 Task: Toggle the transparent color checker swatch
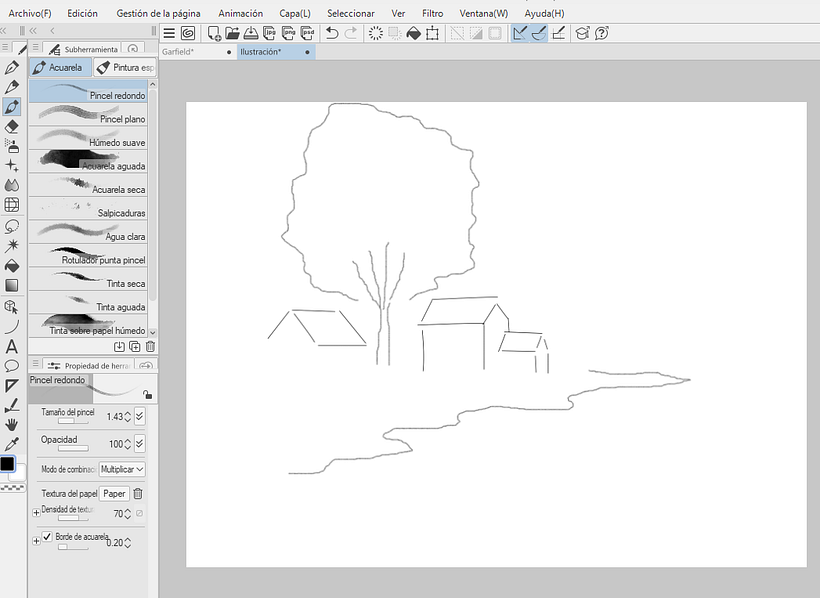pos(13,488)
